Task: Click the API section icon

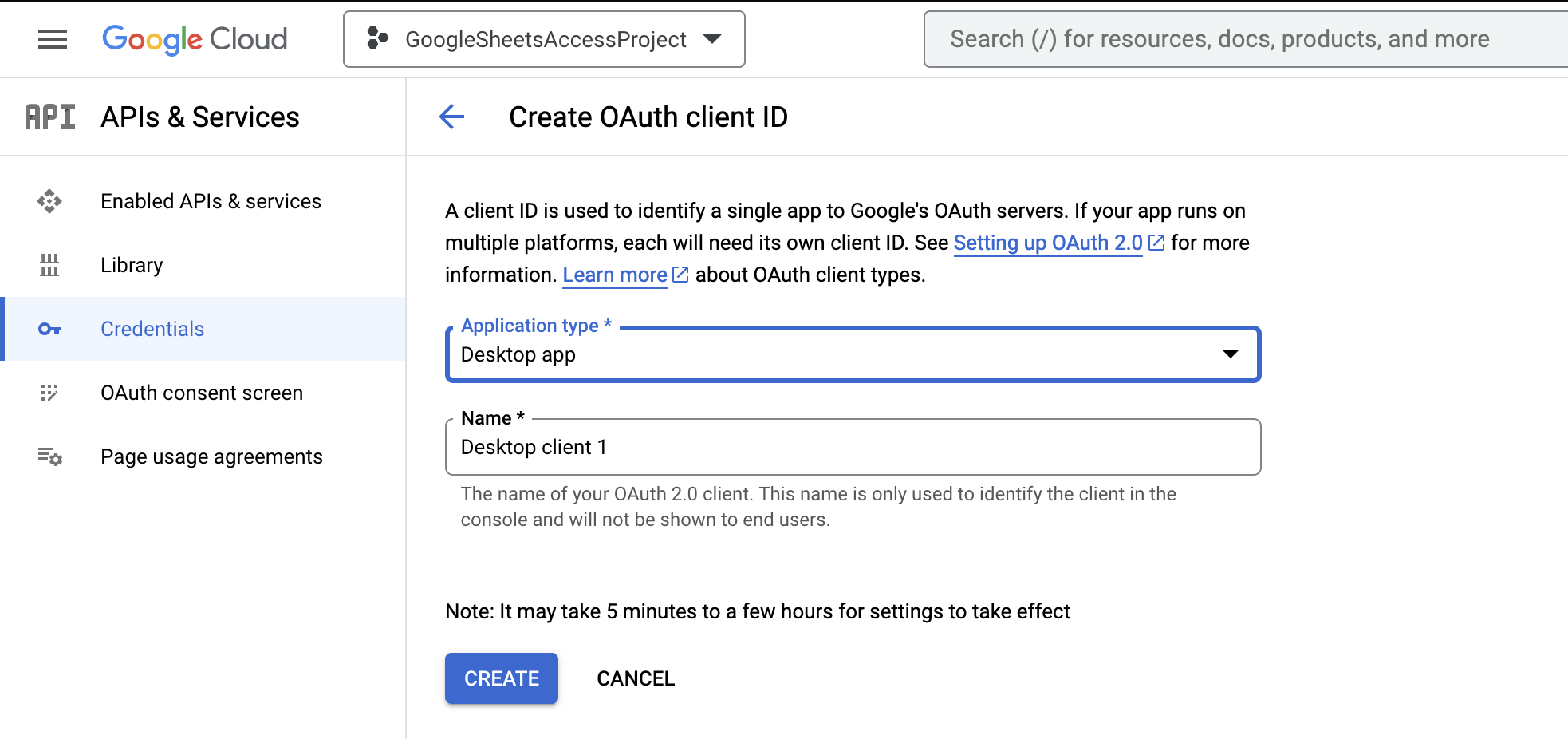Action: 49,117
